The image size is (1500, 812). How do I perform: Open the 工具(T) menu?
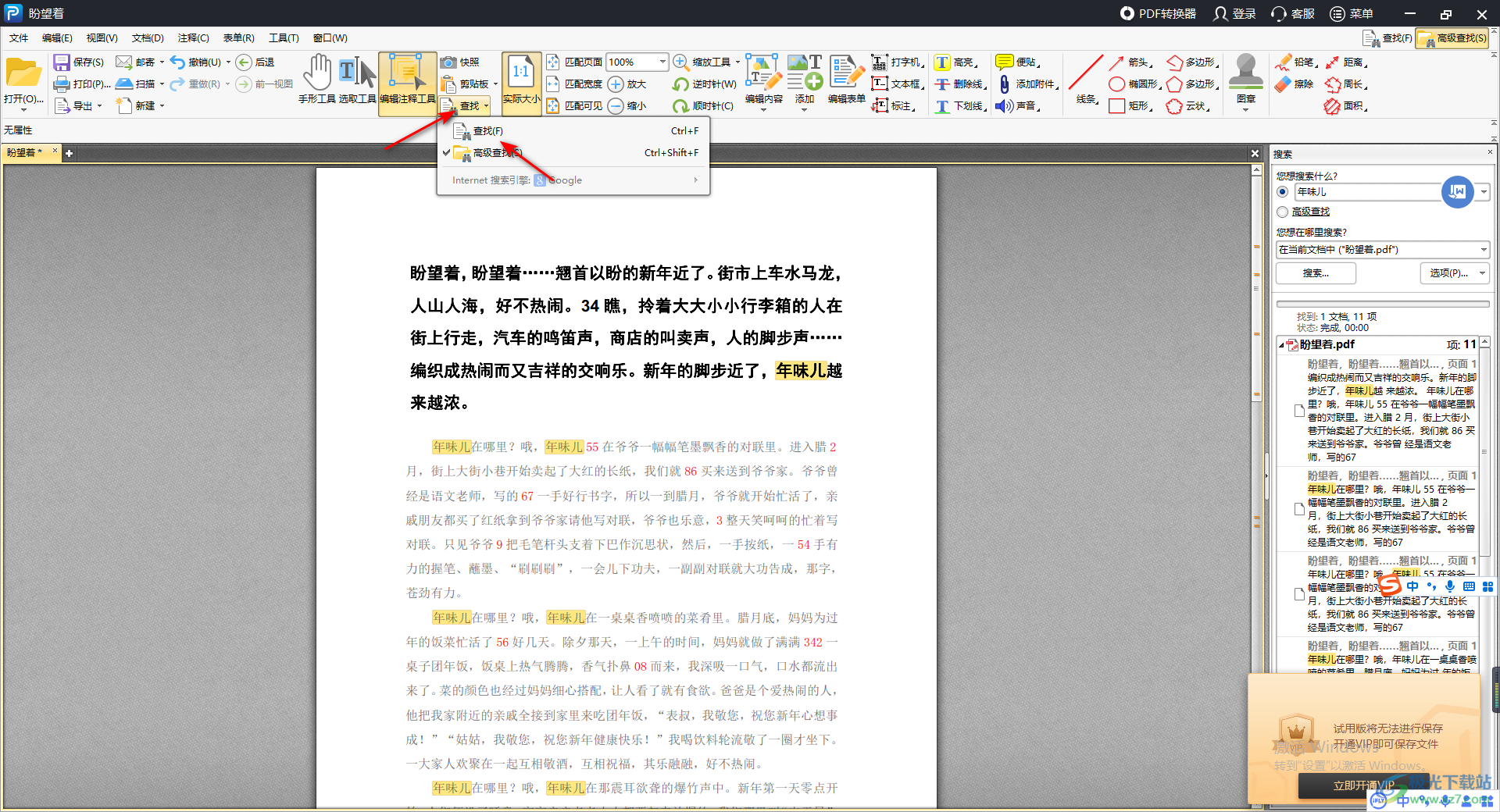(284, 37)
